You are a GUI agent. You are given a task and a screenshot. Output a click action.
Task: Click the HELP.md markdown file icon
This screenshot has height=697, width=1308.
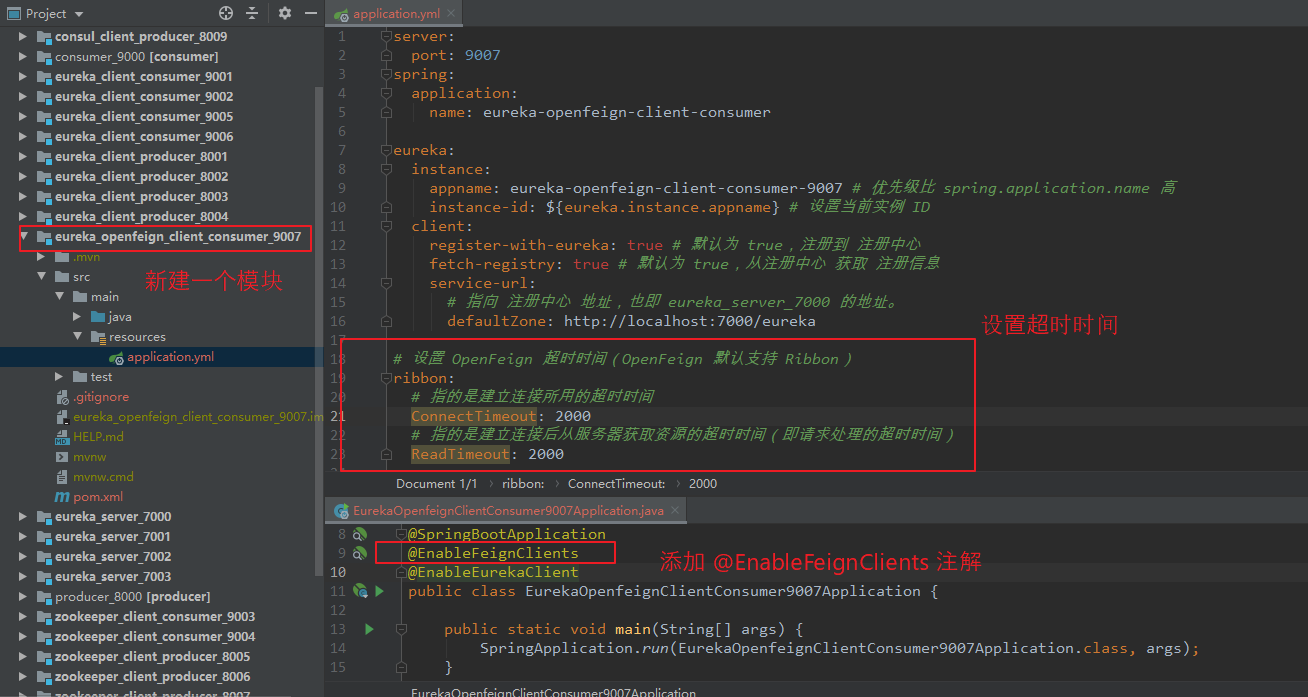62,437
